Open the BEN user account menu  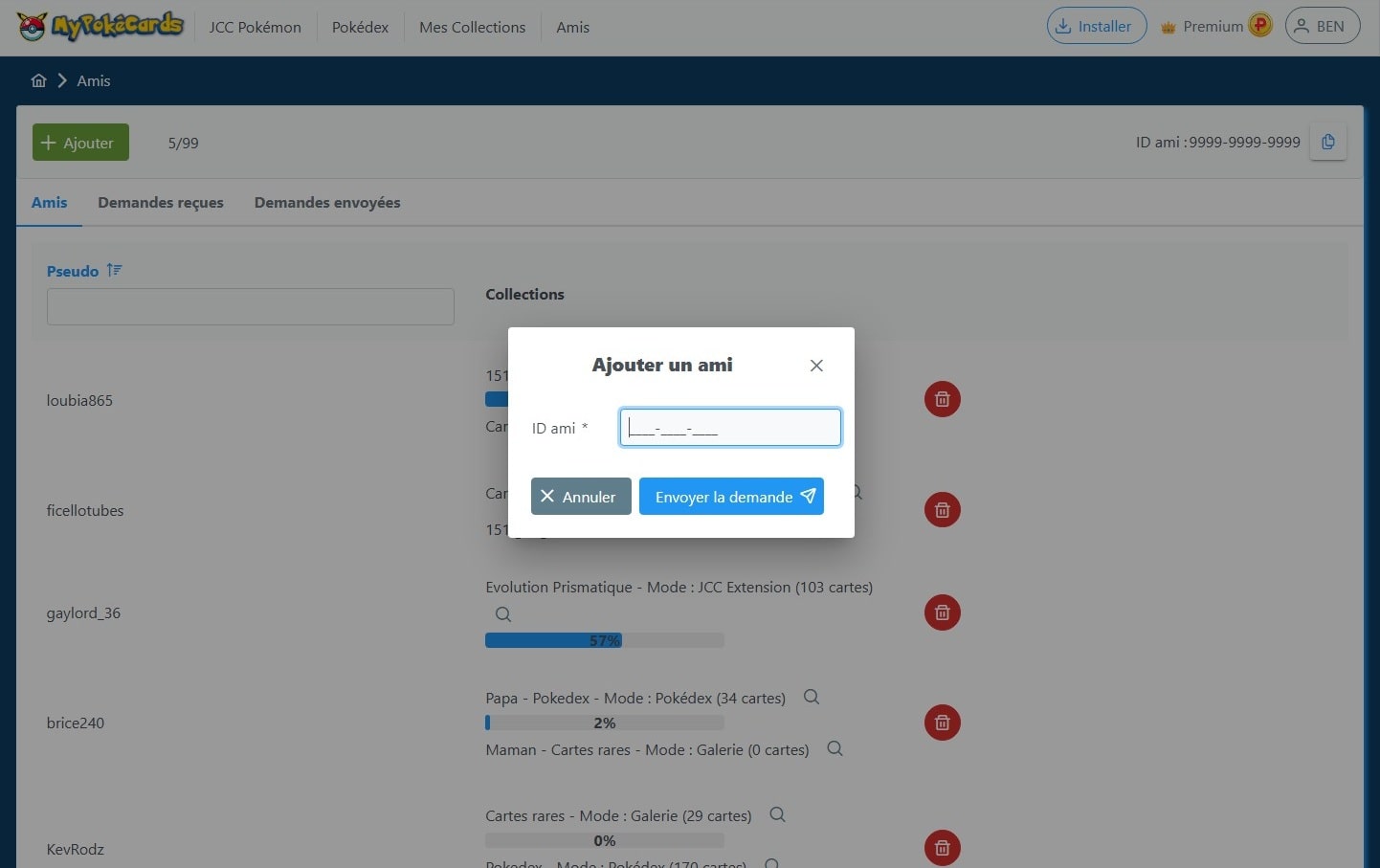(x=1322, y=27)
